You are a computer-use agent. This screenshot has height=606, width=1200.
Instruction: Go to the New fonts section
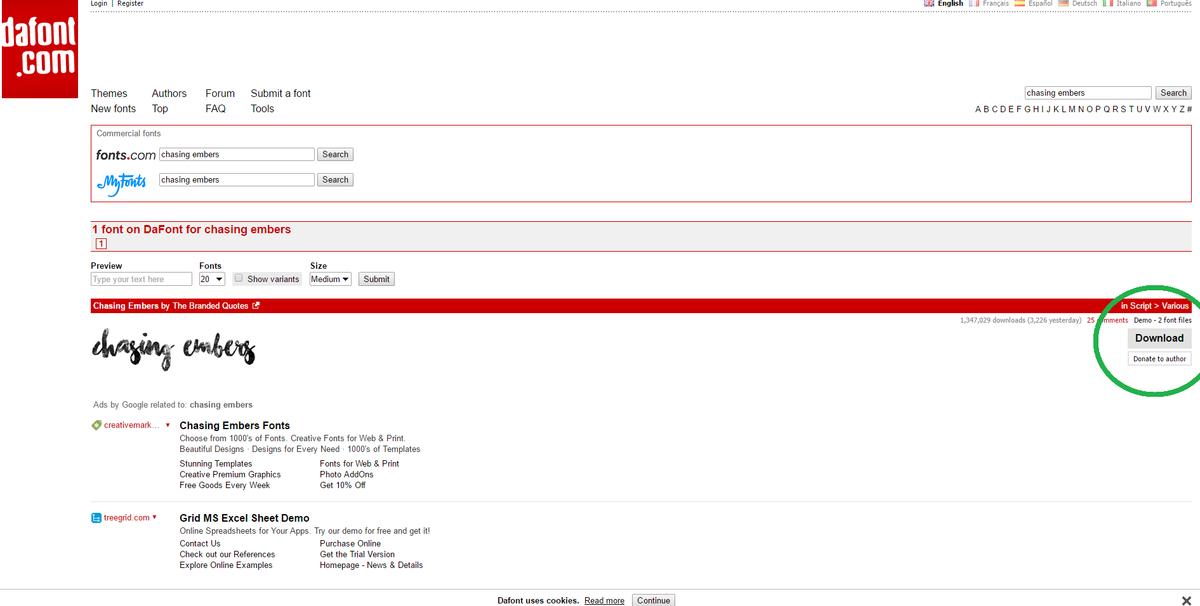113,108
